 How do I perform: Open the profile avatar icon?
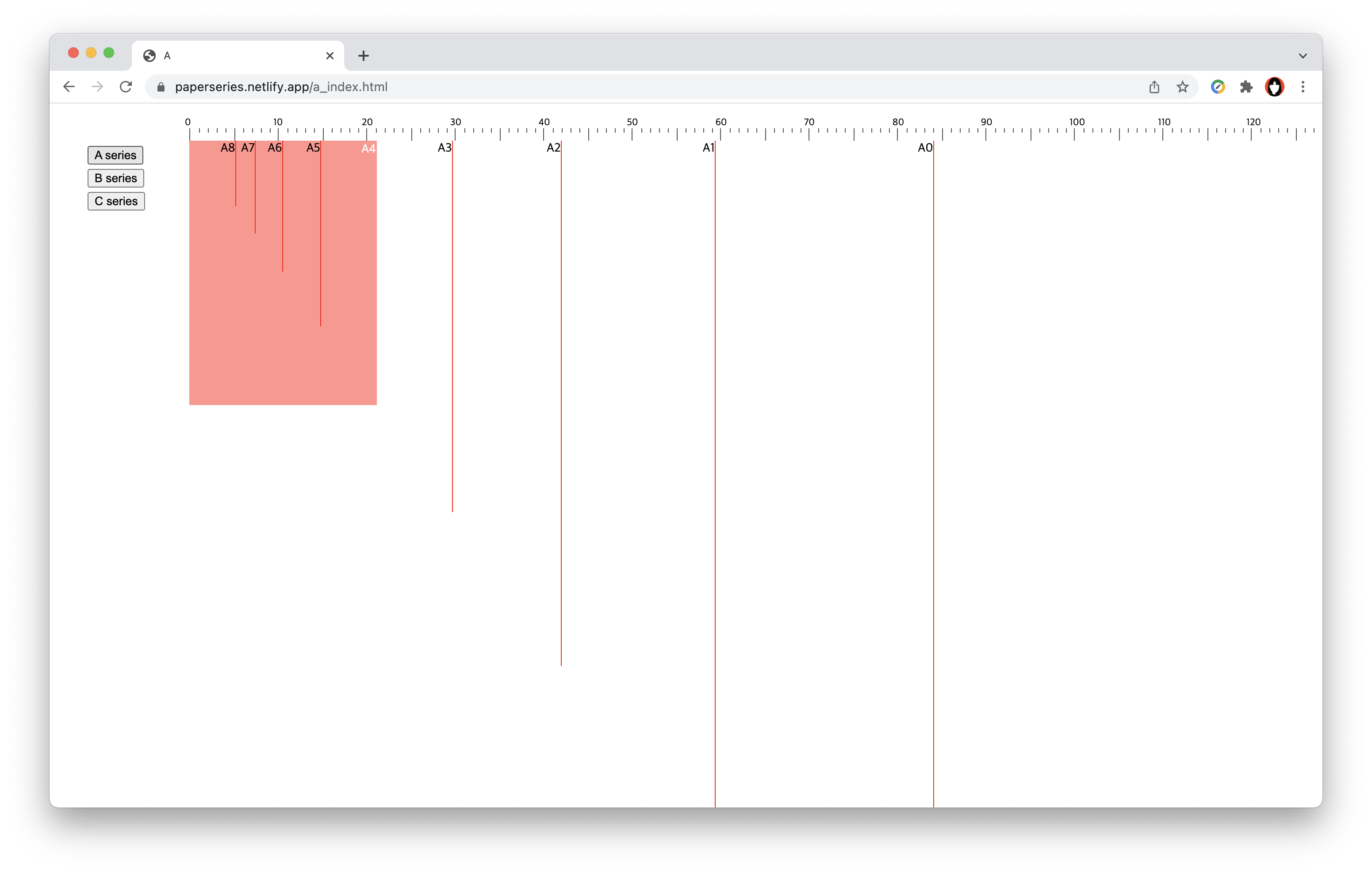click(x=1274, y=87)
